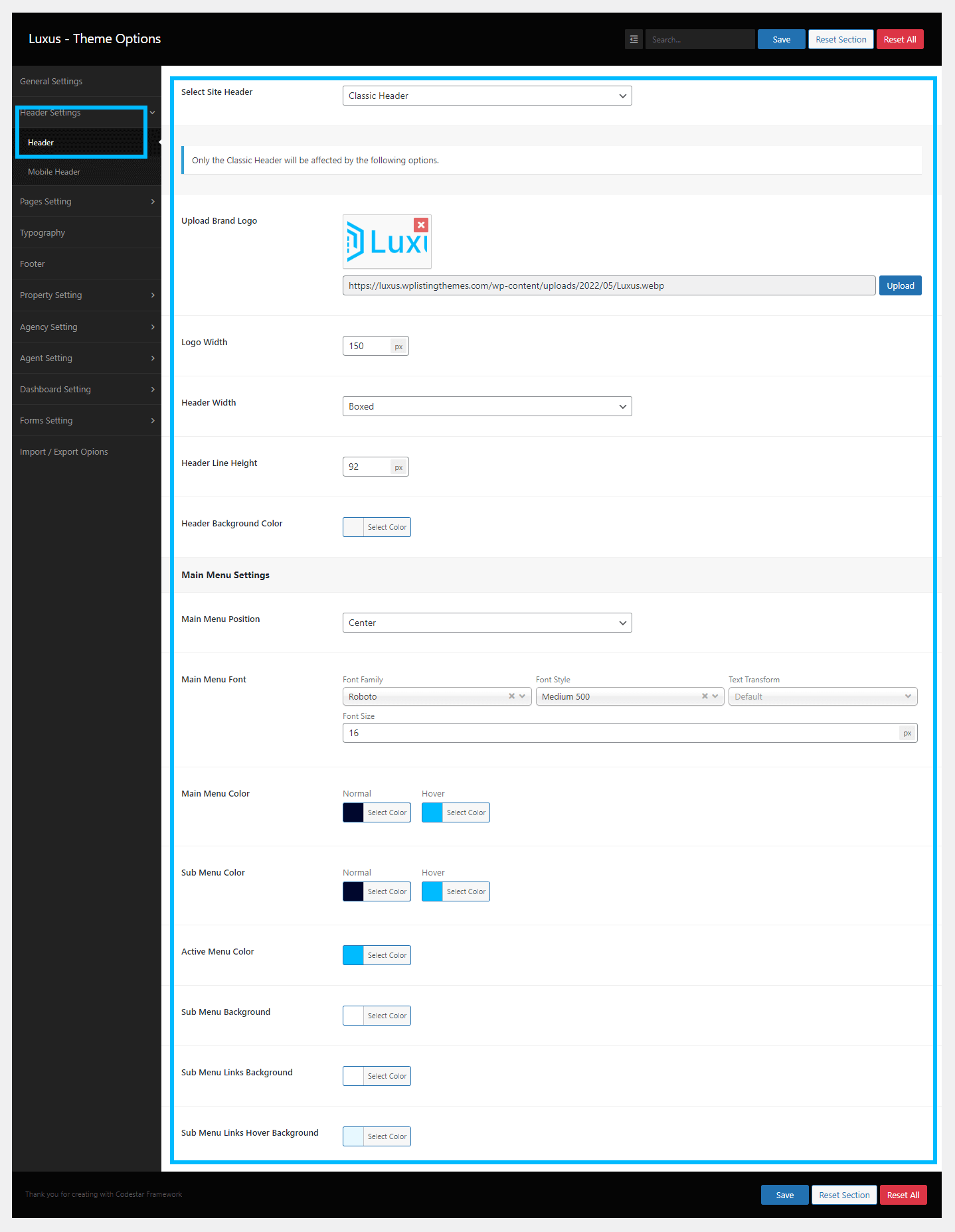955x1232 pixels.
Task: Open the Header Width dropdown
Action: tap(487, 406)
